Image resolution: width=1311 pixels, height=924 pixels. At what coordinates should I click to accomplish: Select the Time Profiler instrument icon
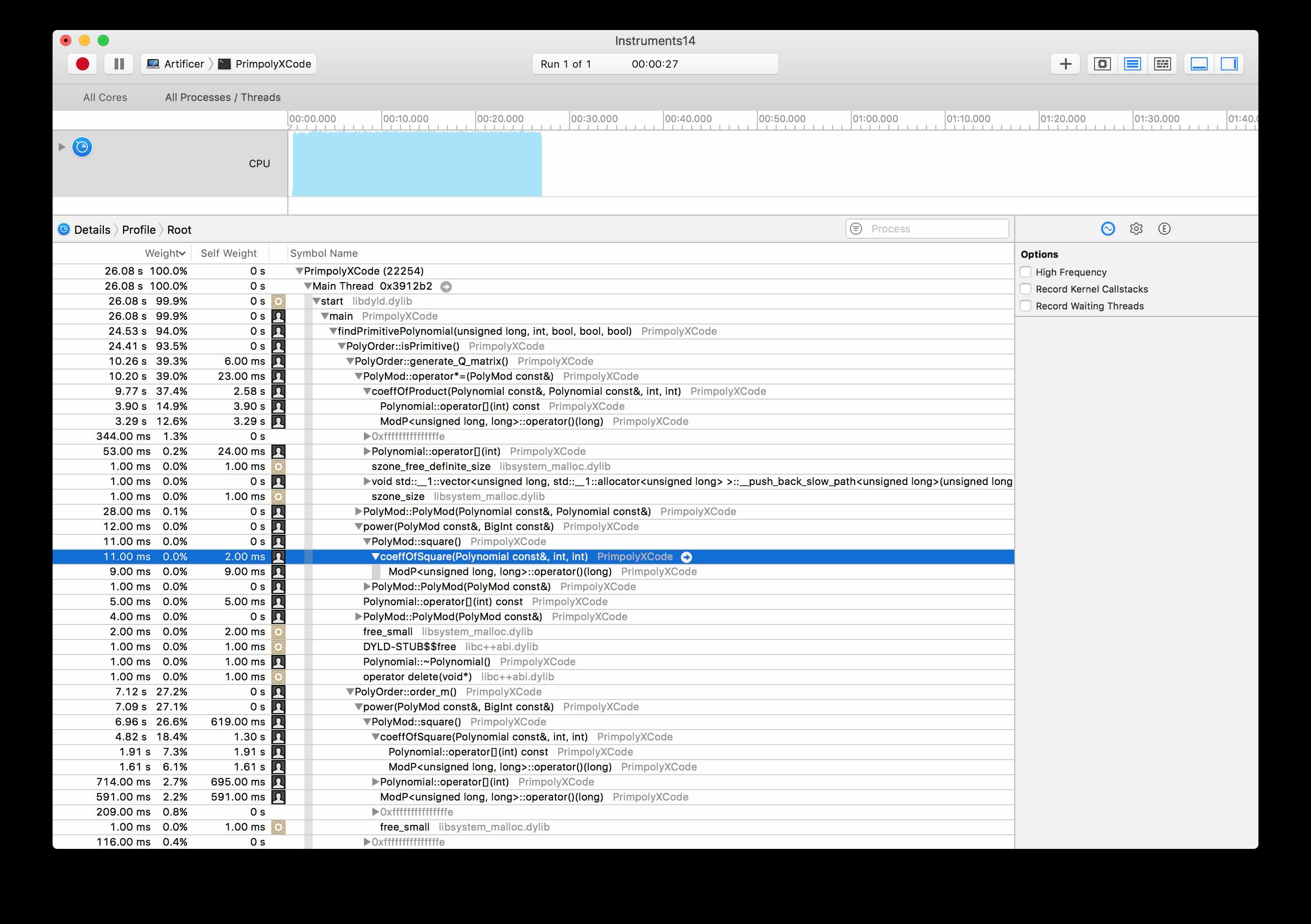coord(82,147)
